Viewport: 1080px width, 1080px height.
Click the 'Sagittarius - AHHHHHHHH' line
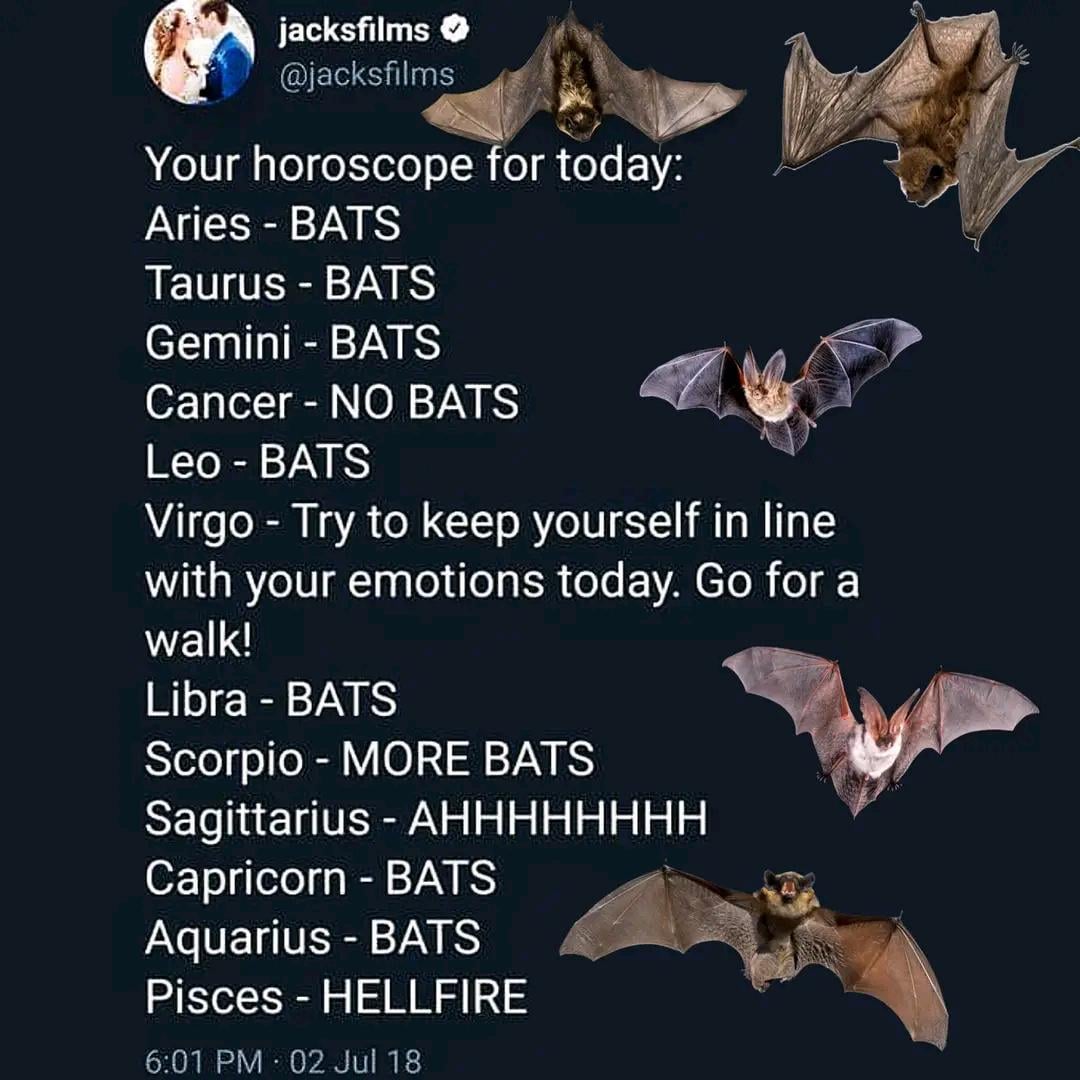pyautogui.click(x=426, y=819)
